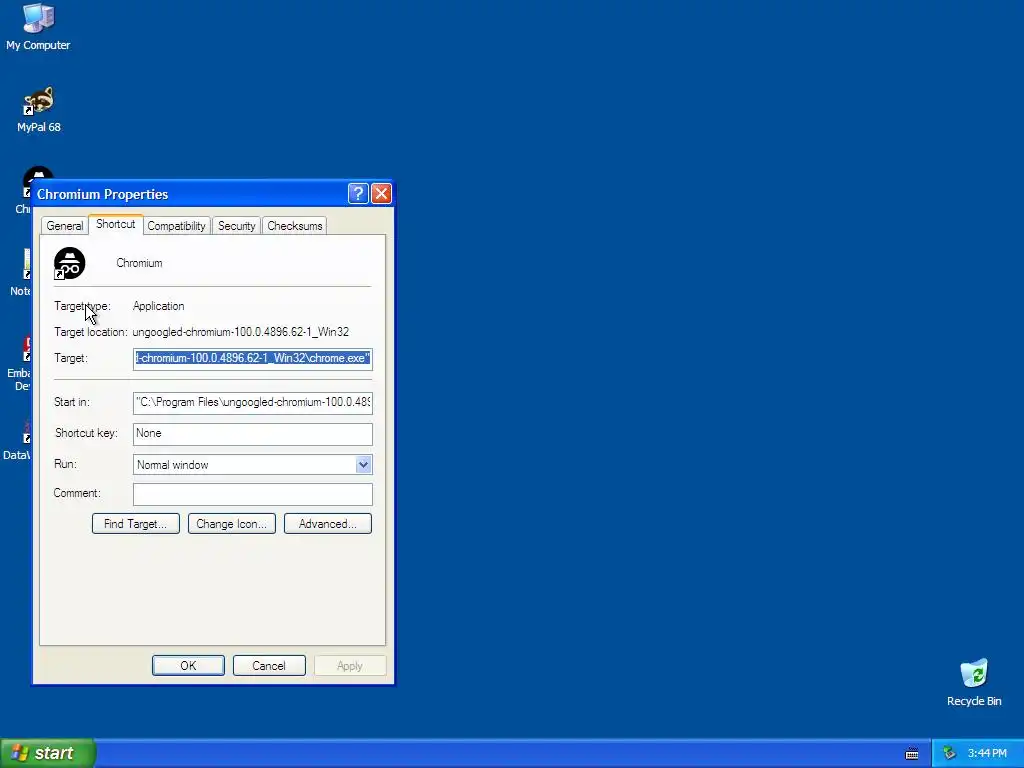Open the Checksums tab
Image resolution: width=1024 pixels, height=768 pixels.
(295, 226)
